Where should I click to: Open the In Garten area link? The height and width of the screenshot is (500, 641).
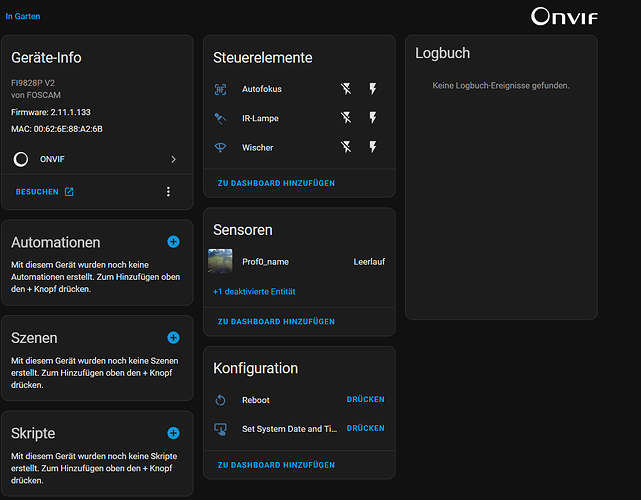coord(23,16)
